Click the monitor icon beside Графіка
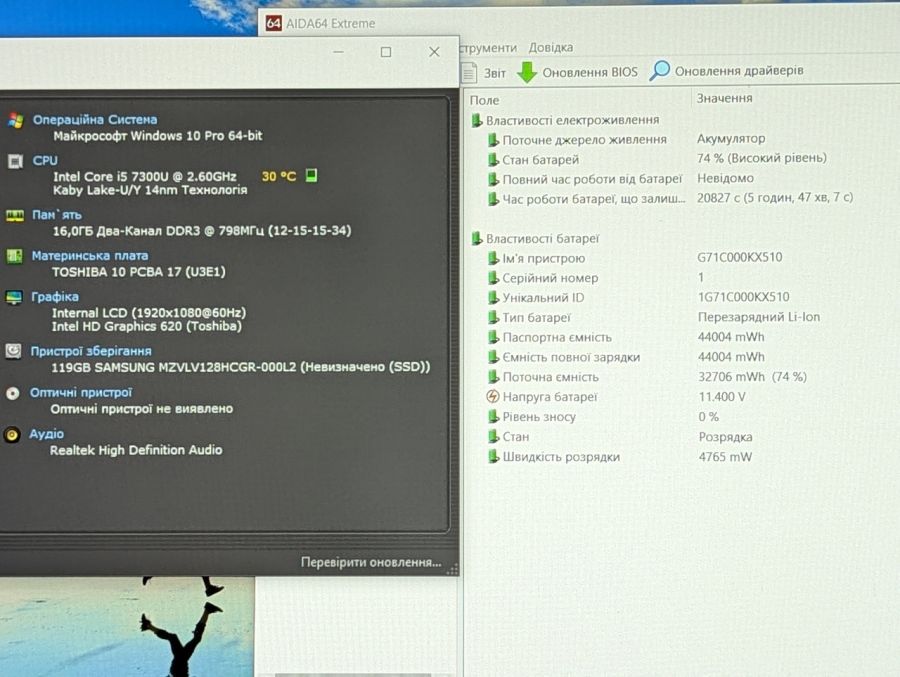The width and height of the screenshot is (900, 677). pos(14,297)
